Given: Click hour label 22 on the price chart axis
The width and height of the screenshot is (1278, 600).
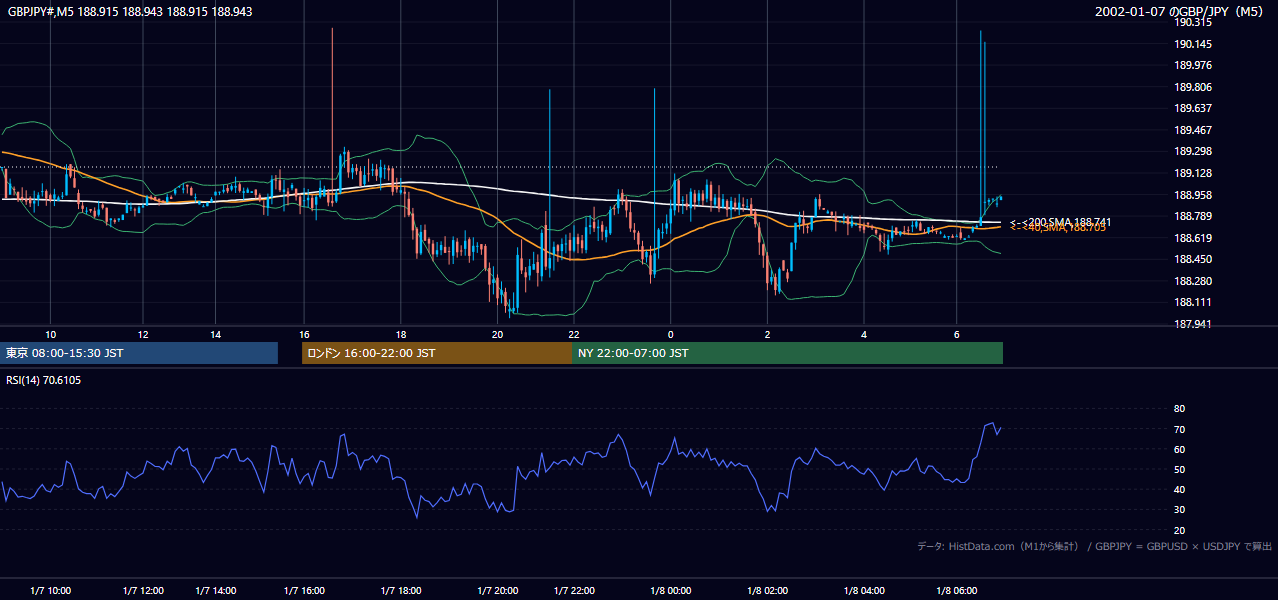Looking at the screenshot, I should [574, 334].
